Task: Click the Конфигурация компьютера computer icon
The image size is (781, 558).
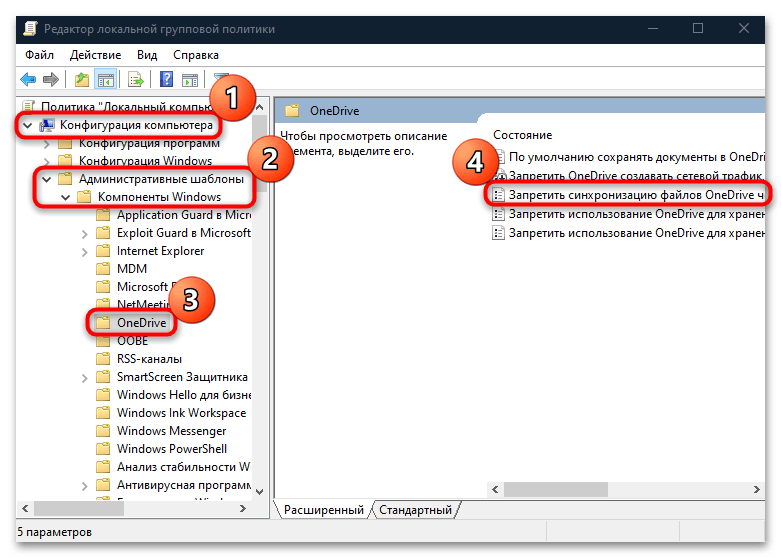Action: coord(47,125)
